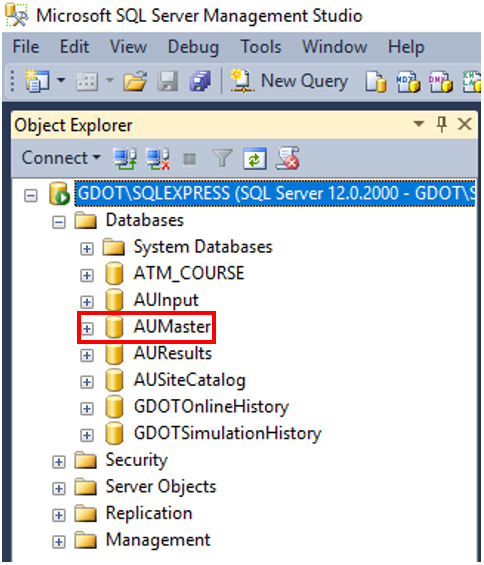Viewport: 484px width, 565px height.
Task: Expand the GDOTSimulationHistory database
Action: (87, 435)
